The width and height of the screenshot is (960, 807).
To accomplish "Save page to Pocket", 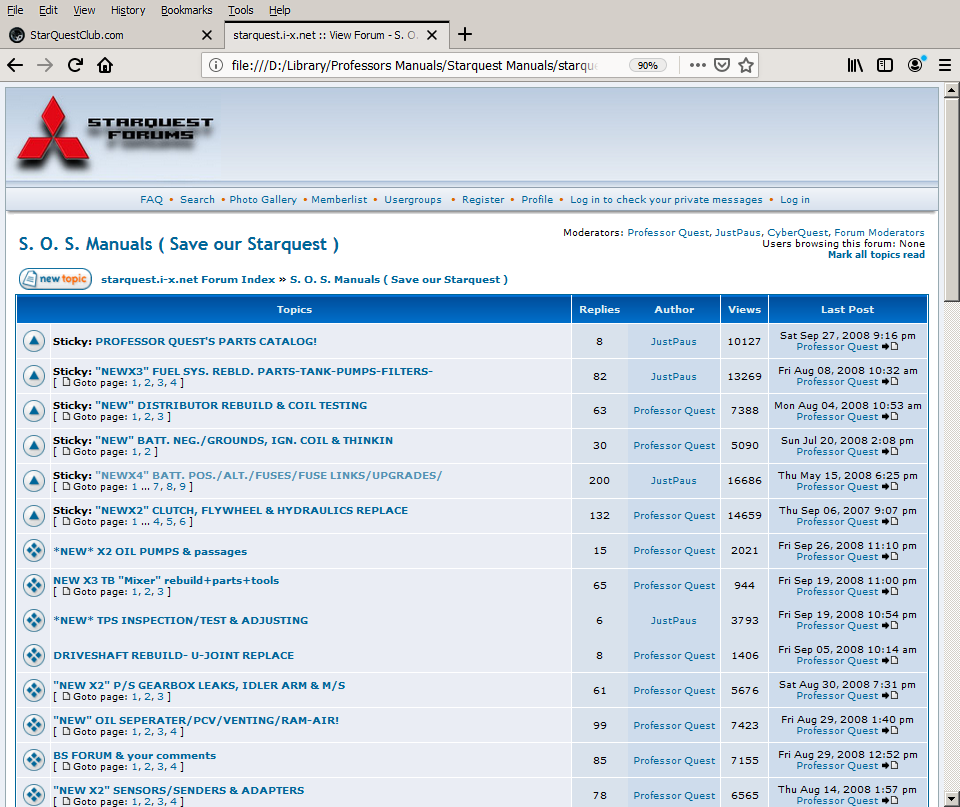I will coord(722,65).
